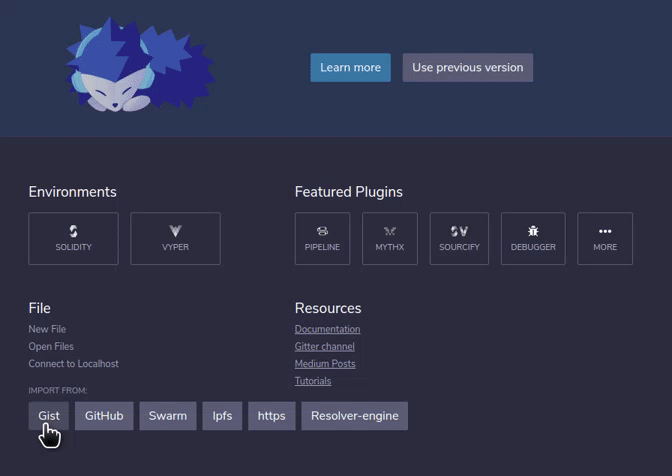The height and width of the screenshot is (476, 672).
Task: Open the Solidity environment tile
Action: pyautogui.click(x=73, y=239)
